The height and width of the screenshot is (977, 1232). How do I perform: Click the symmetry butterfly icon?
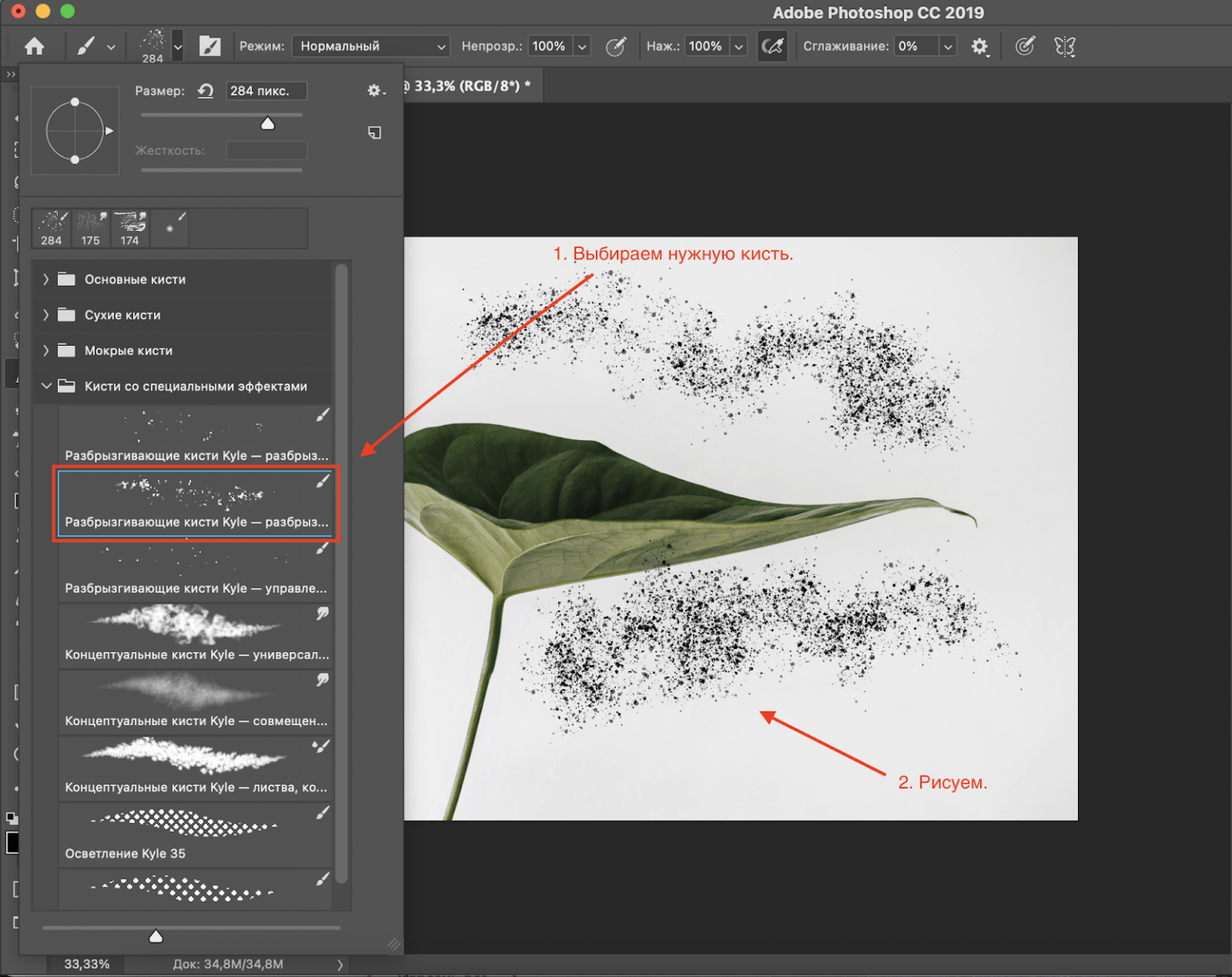click(1064, 47)
